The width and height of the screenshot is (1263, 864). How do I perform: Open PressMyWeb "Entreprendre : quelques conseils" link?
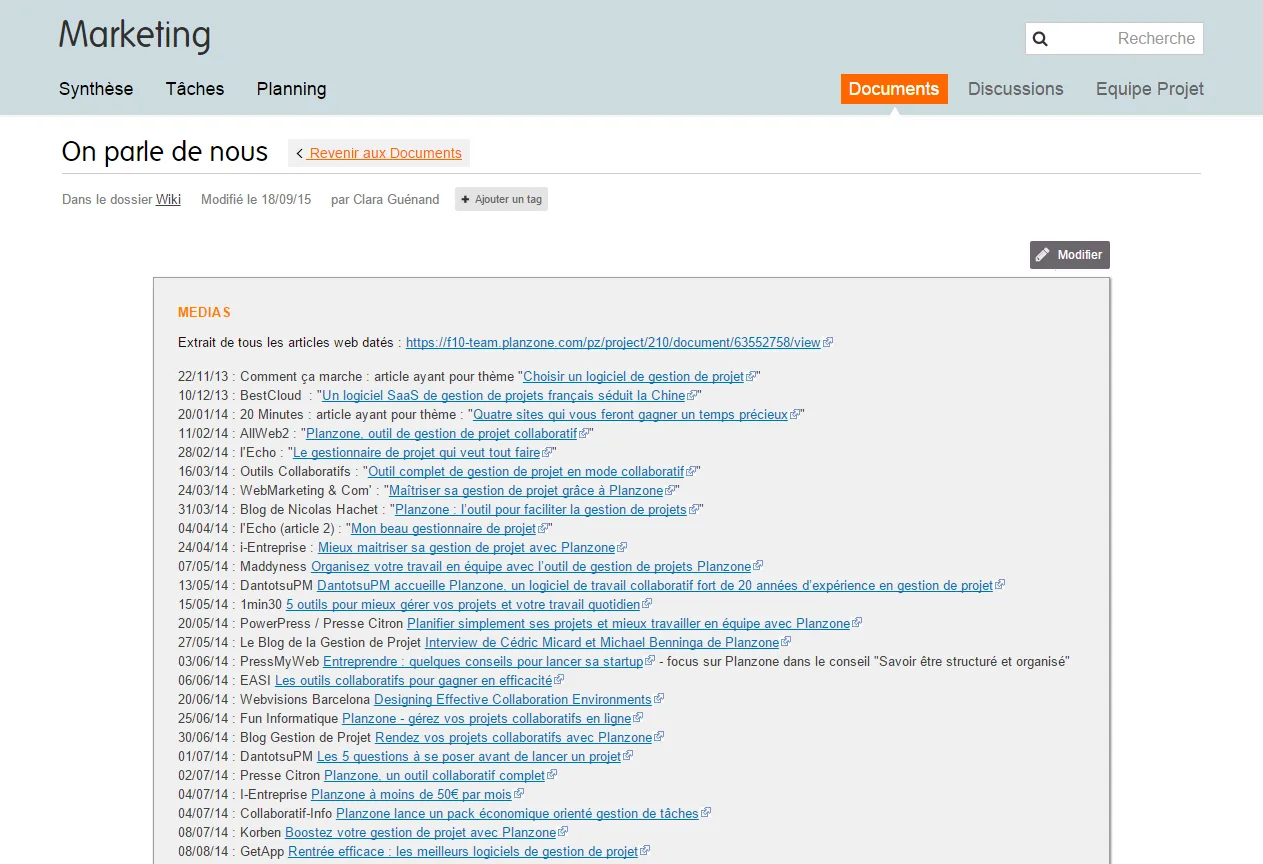pos(483,662)
